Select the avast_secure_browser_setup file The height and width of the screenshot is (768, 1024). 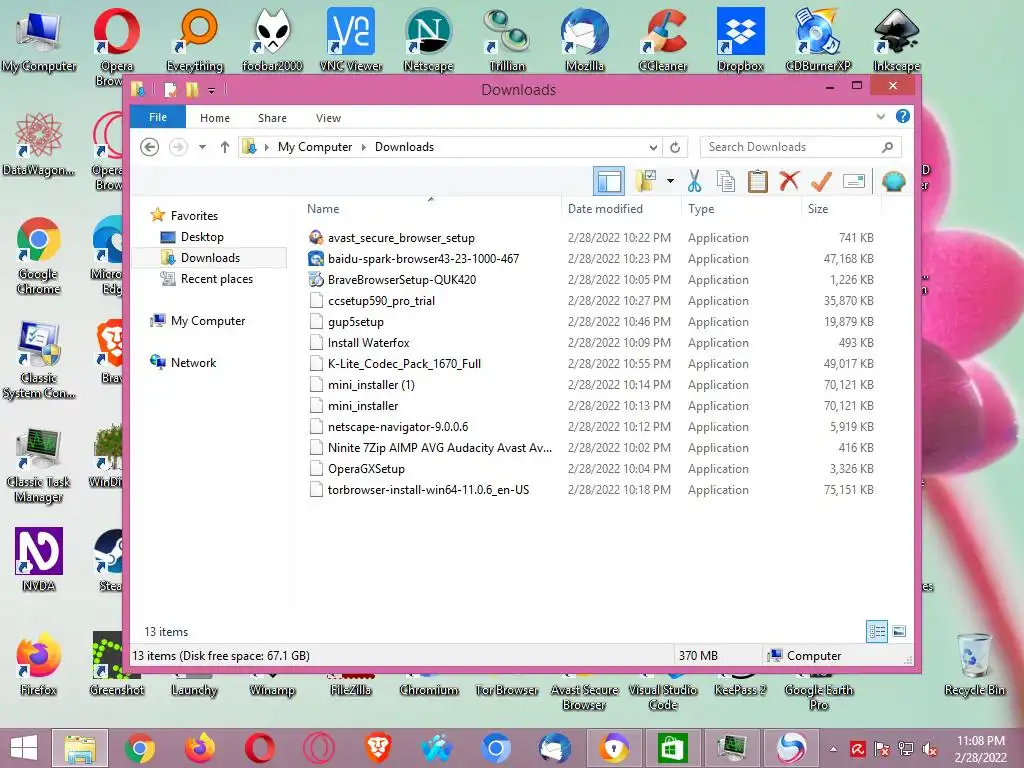click(x=401, y=238)
